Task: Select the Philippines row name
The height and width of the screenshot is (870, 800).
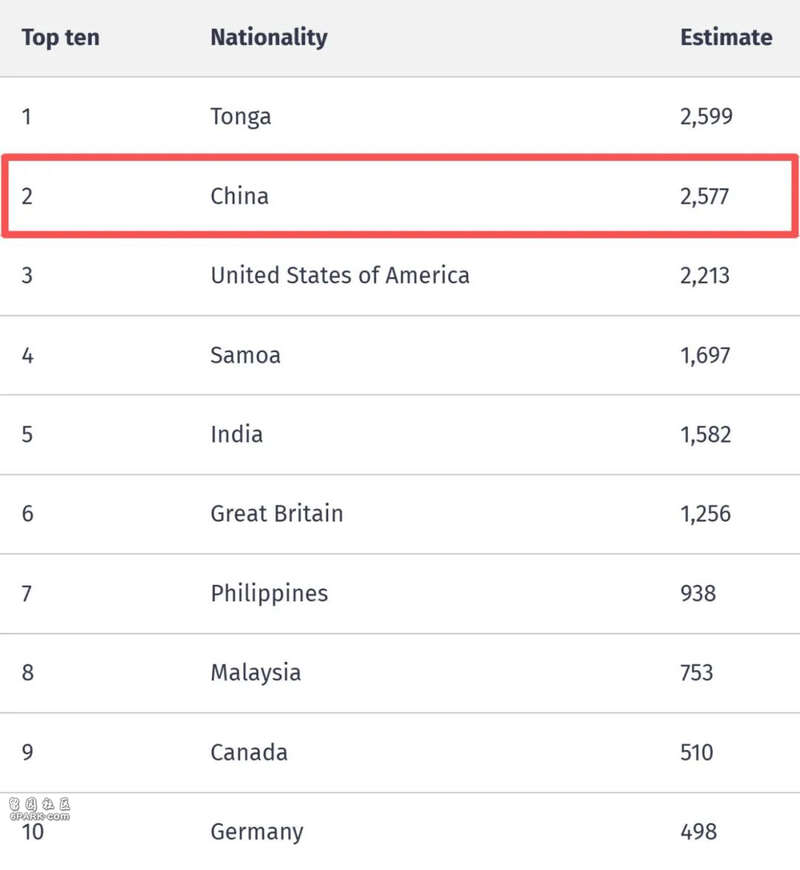Action: tap(269, 594)
